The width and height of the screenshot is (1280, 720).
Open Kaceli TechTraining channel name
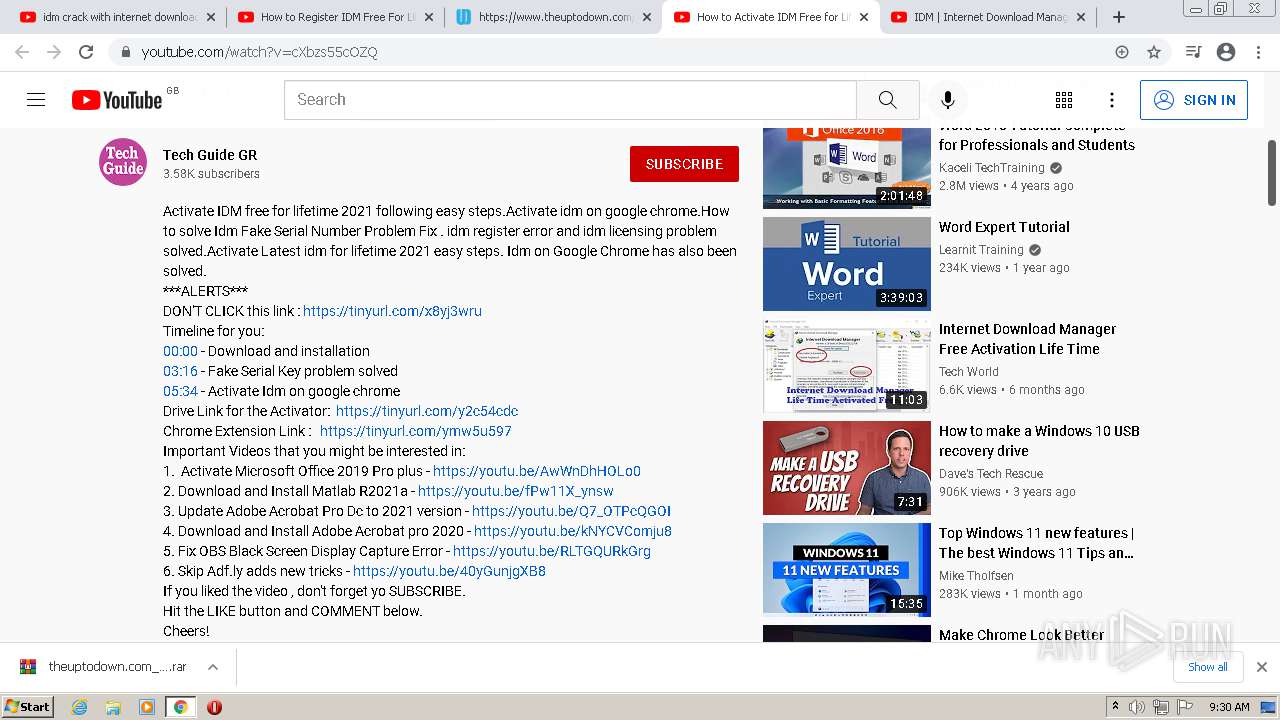[990, 168]
